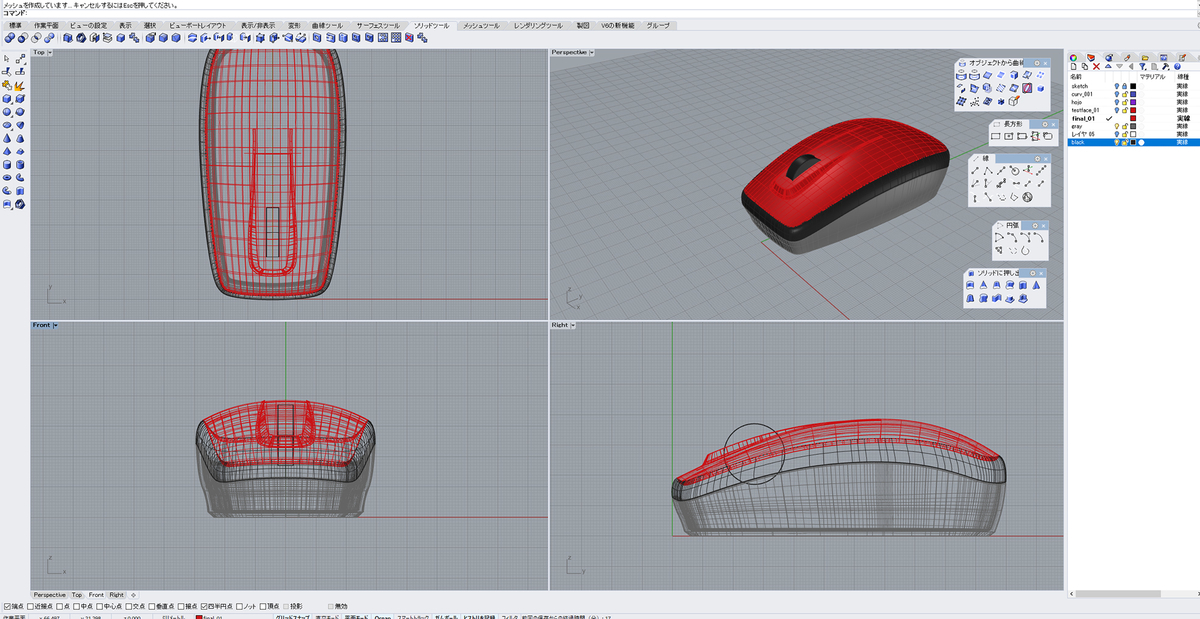Image resolution: width=1200 pixels, height=619 pixels.
Task: Switch to the レンダリングツール toolbar tab
Action: pyautogui.click(x=538, y=25)
